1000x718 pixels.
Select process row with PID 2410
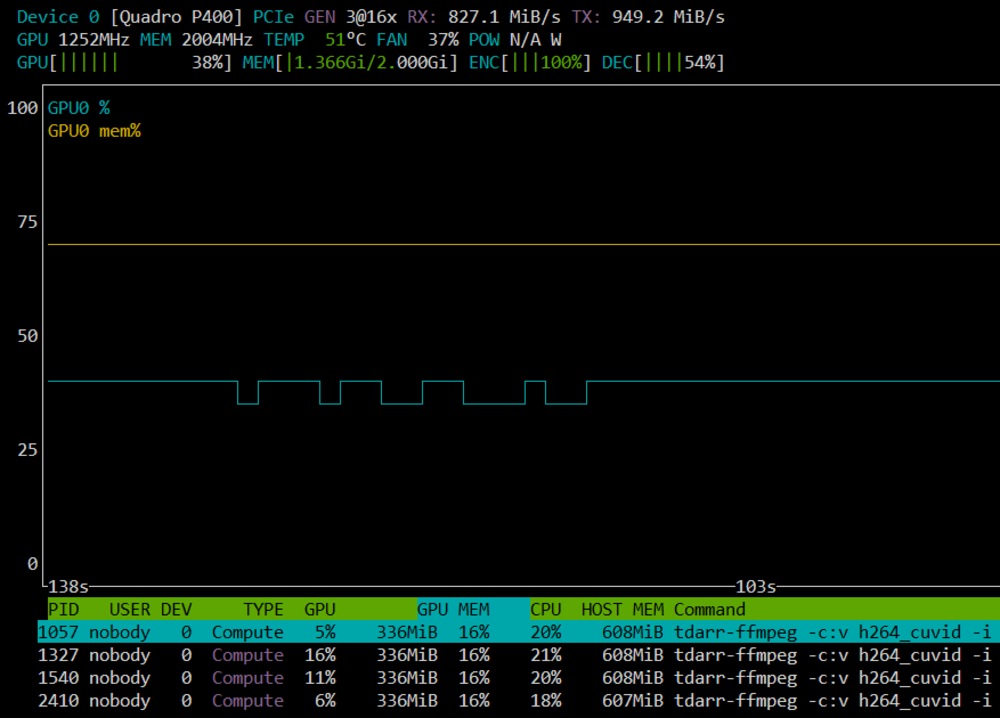[518, 701]
